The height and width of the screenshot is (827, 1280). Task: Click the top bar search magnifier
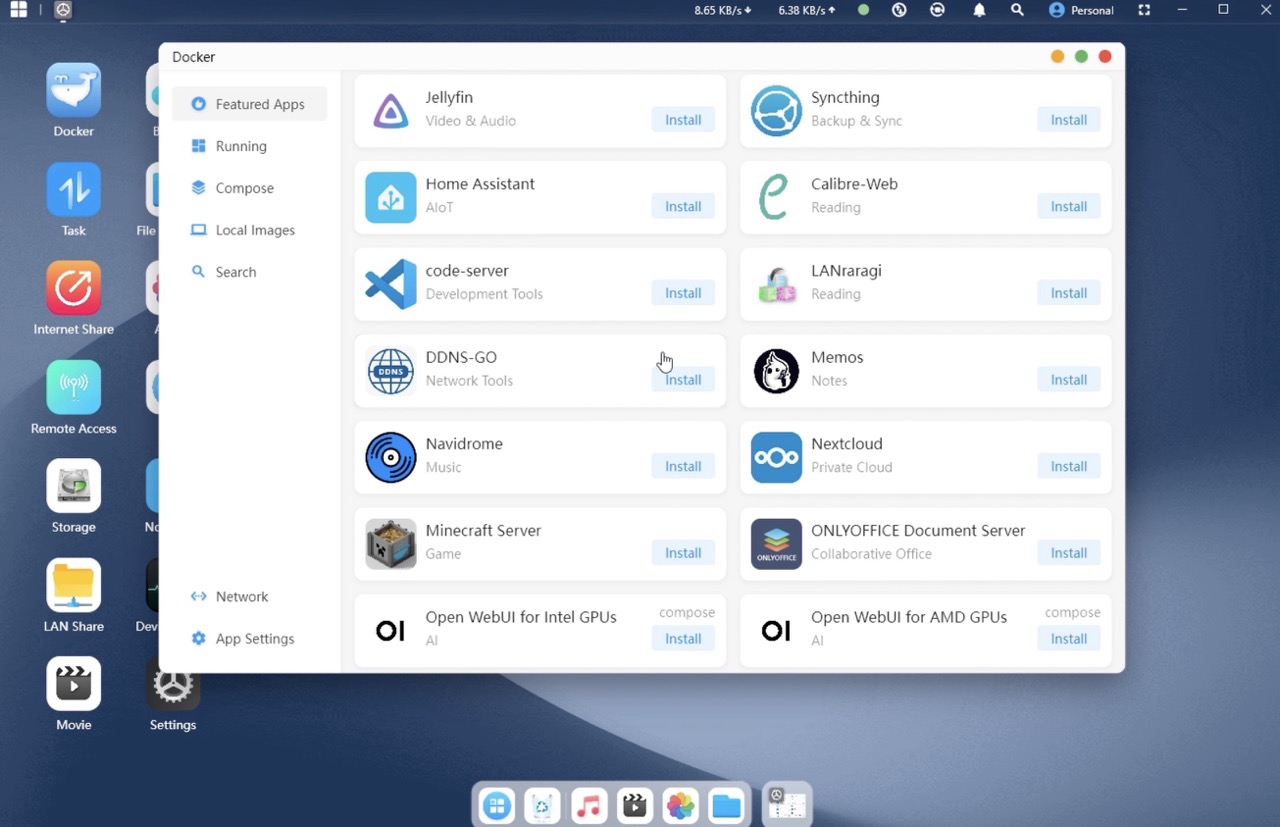click(1017, 10)
